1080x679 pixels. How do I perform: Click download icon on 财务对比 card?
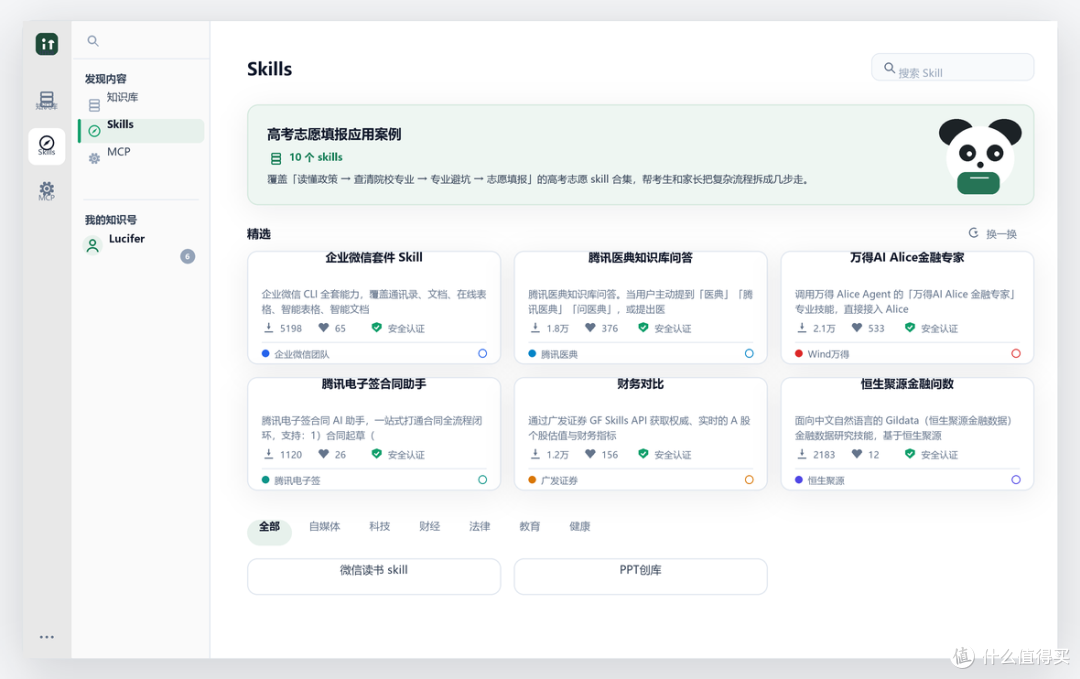pos(535,454)
